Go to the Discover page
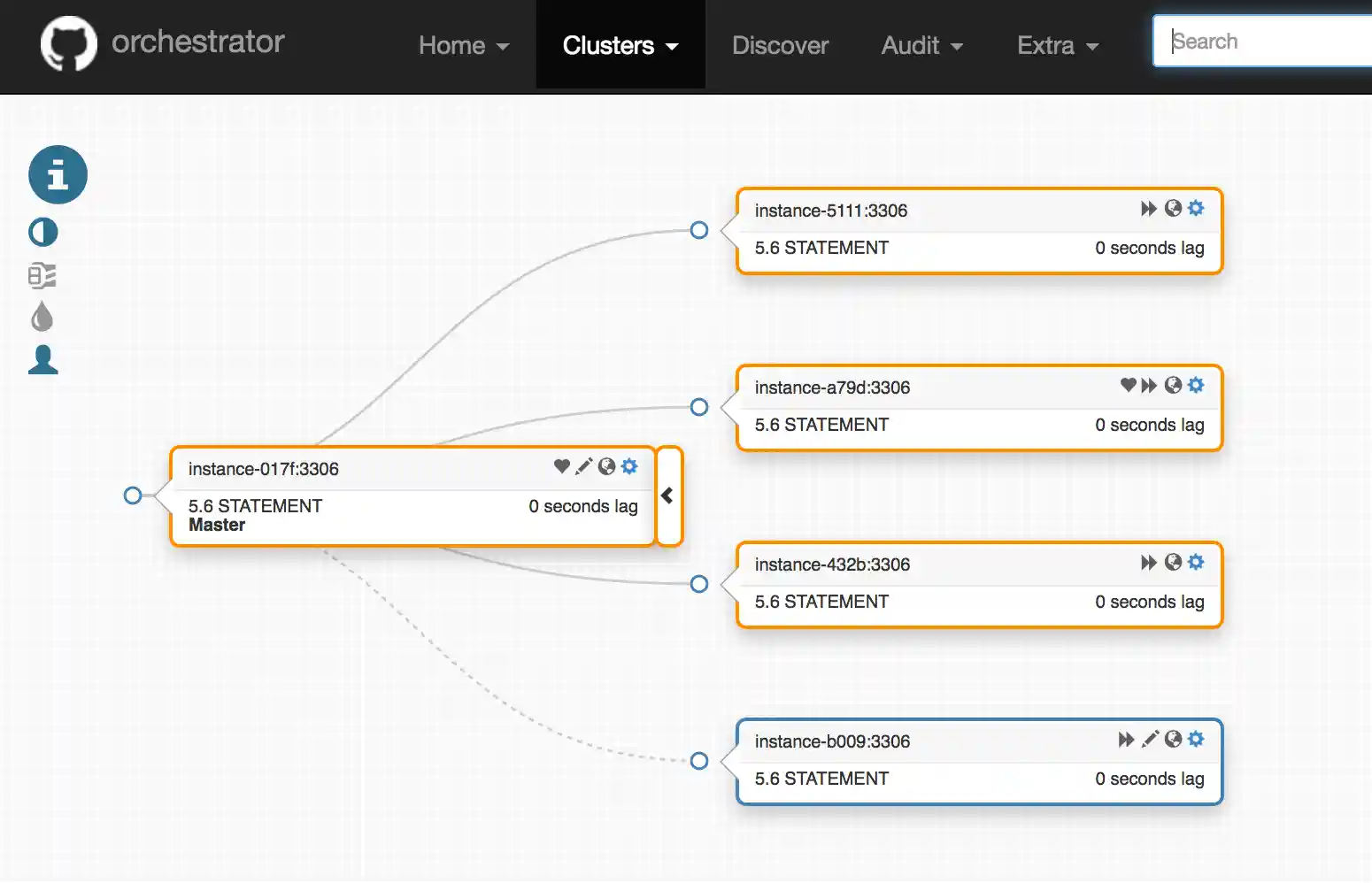 click(x=780, y=45)
